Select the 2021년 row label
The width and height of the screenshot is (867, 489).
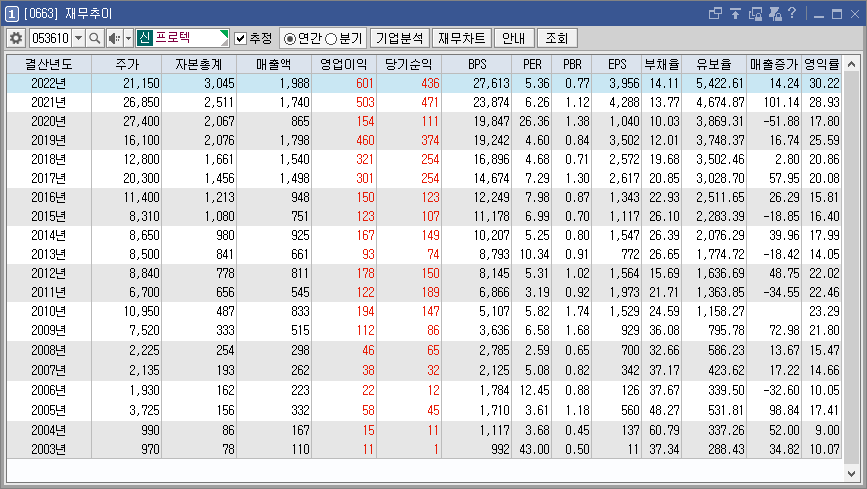click(49, 102)
